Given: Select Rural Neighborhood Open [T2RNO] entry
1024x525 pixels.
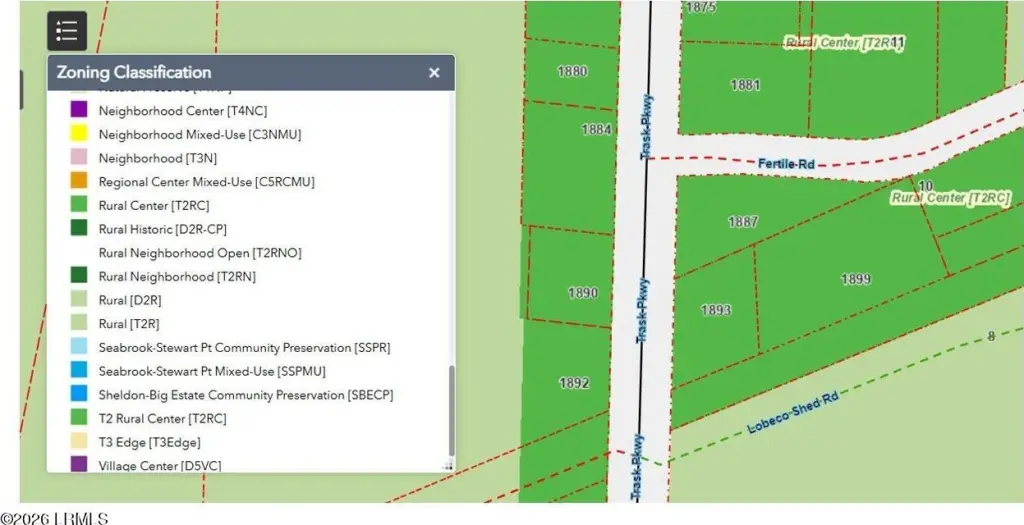Looking at the screenshot, I should click(x=200, y=252).
